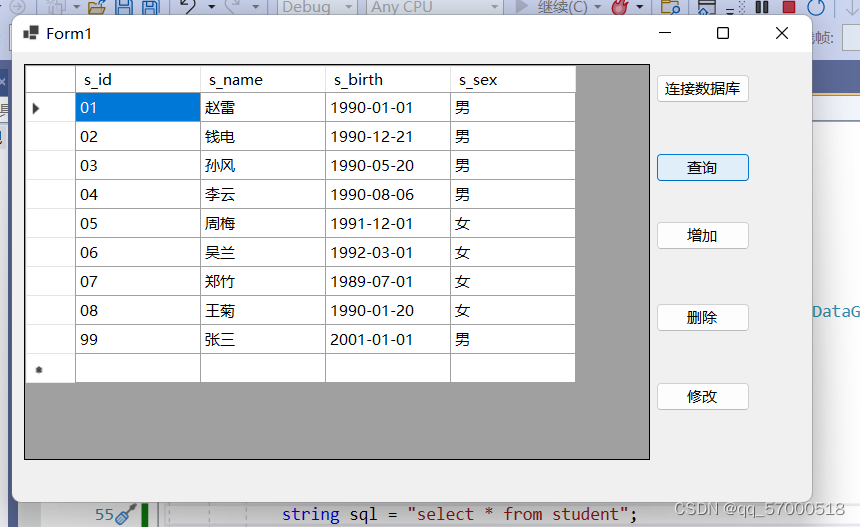Image resolution: width=860 pixels, height=527 pixels.
Task: Sort by the s_sex column header
Action: pyautogui.click(x=513, y=80)
